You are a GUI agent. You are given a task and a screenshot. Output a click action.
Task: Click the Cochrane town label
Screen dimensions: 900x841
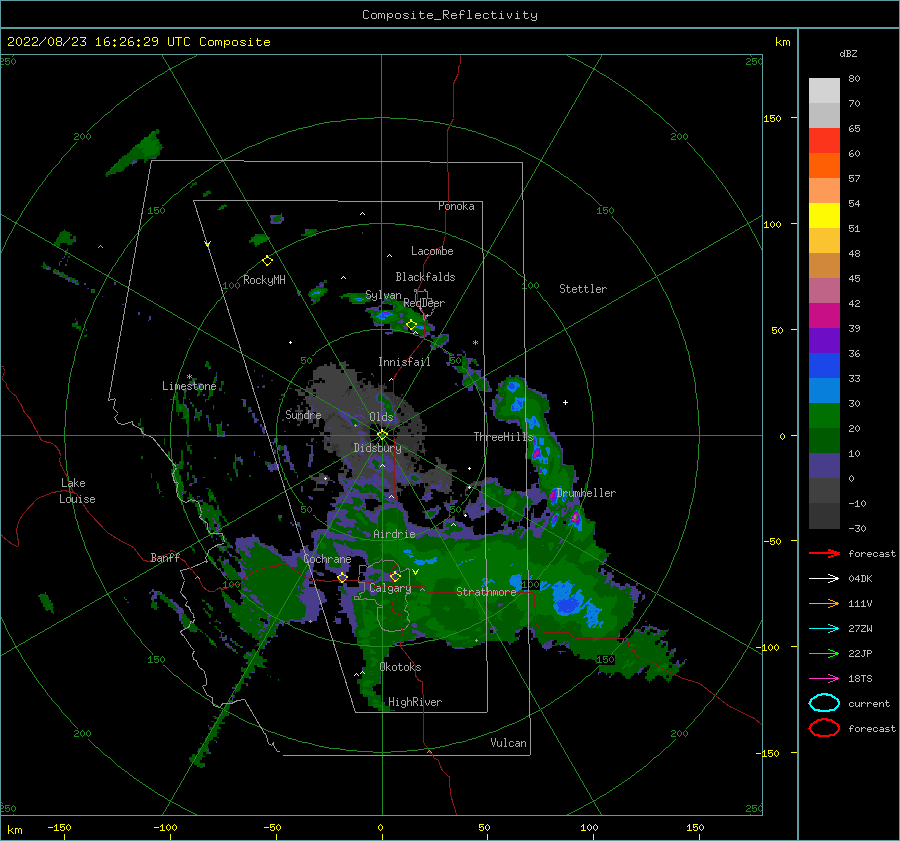pyautogui.click(x=327, y=559)
